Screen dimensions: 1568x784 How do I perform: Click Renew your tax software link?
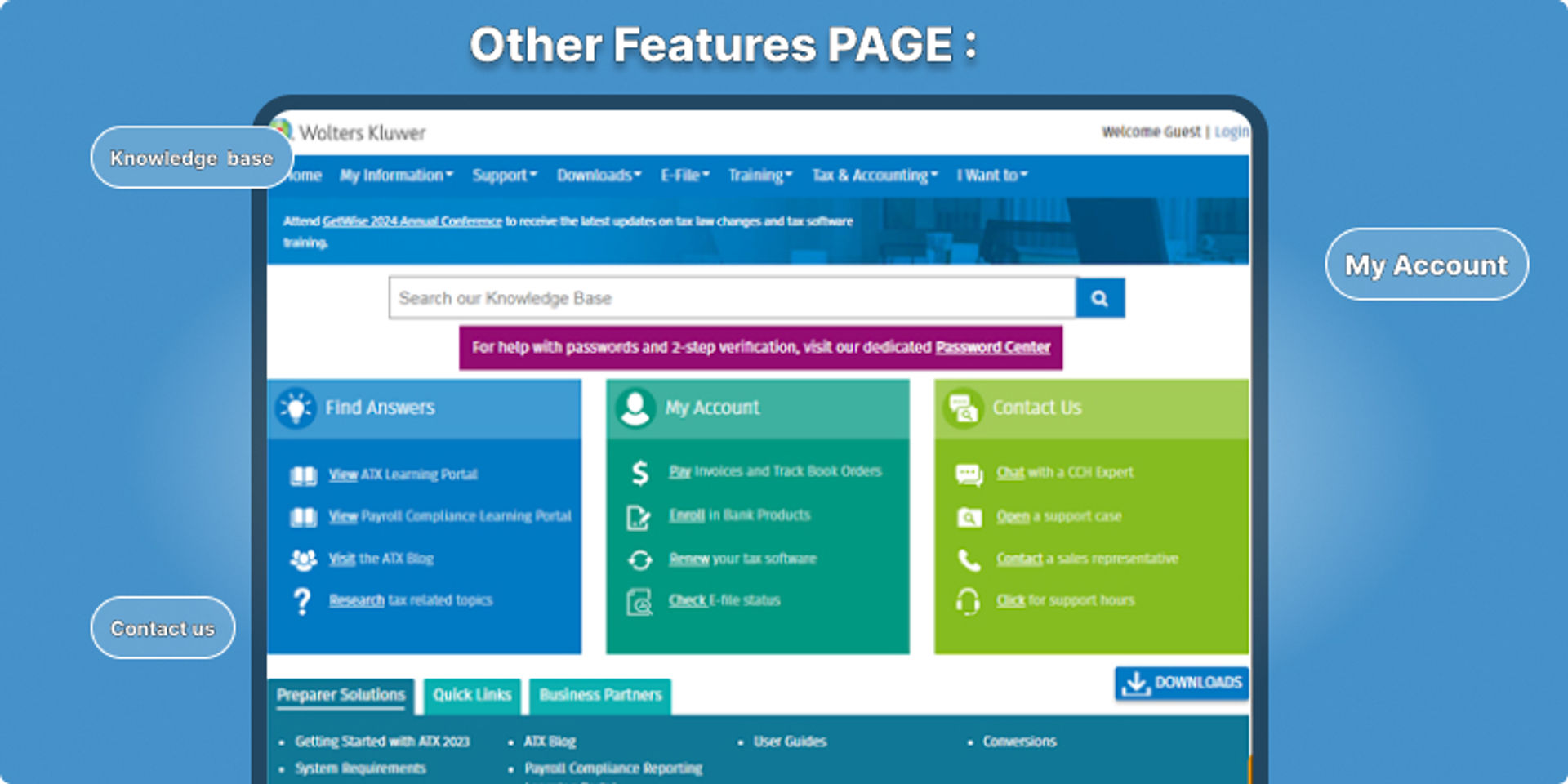pyautogui.click(x=742, y=559)
